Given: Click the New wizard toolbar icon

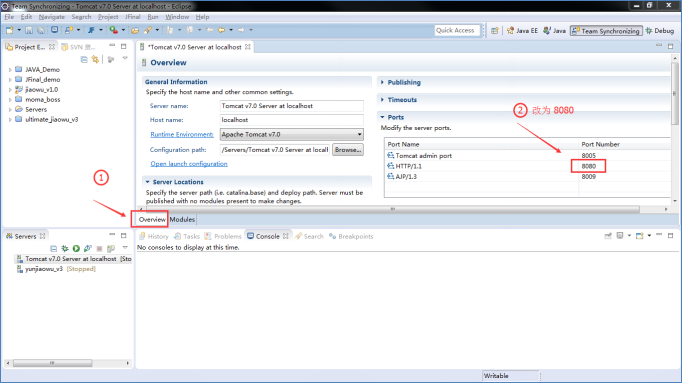Looking at the screenshot, I should (9, 30).
